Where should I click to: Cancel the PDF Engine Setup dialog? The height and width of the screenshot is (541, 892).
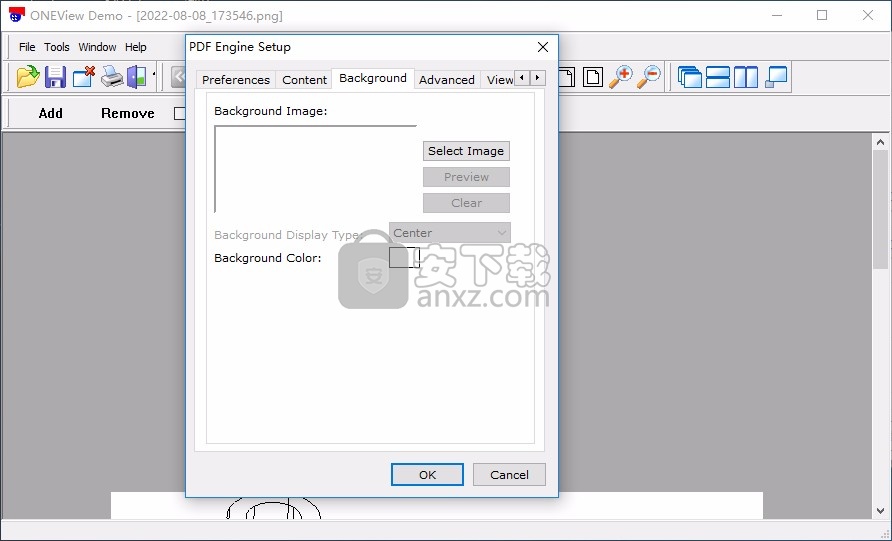[x=509, y=474]
